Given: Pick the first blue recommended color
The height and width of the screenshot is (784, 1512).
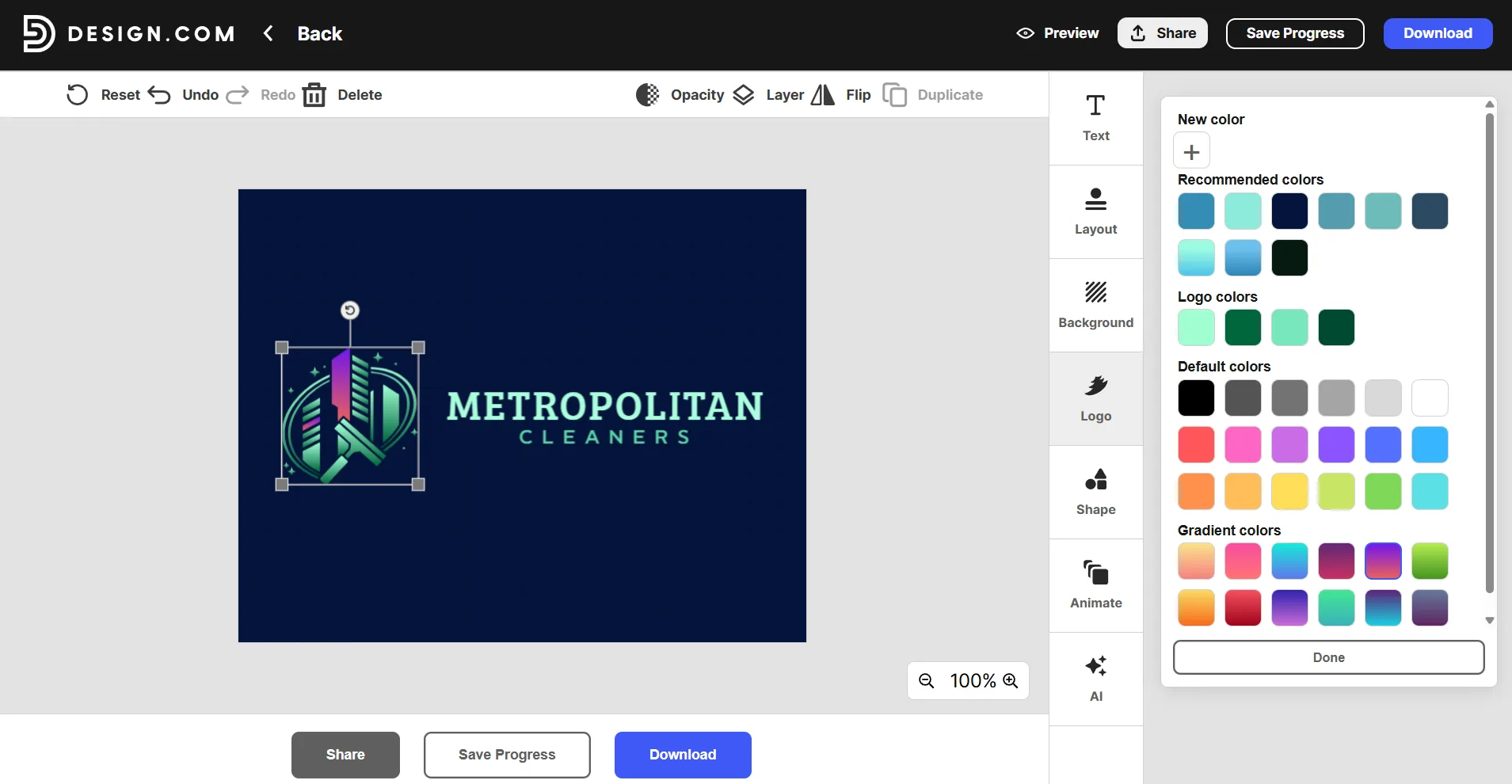Looking at the screenshot, I should 1196,211.
